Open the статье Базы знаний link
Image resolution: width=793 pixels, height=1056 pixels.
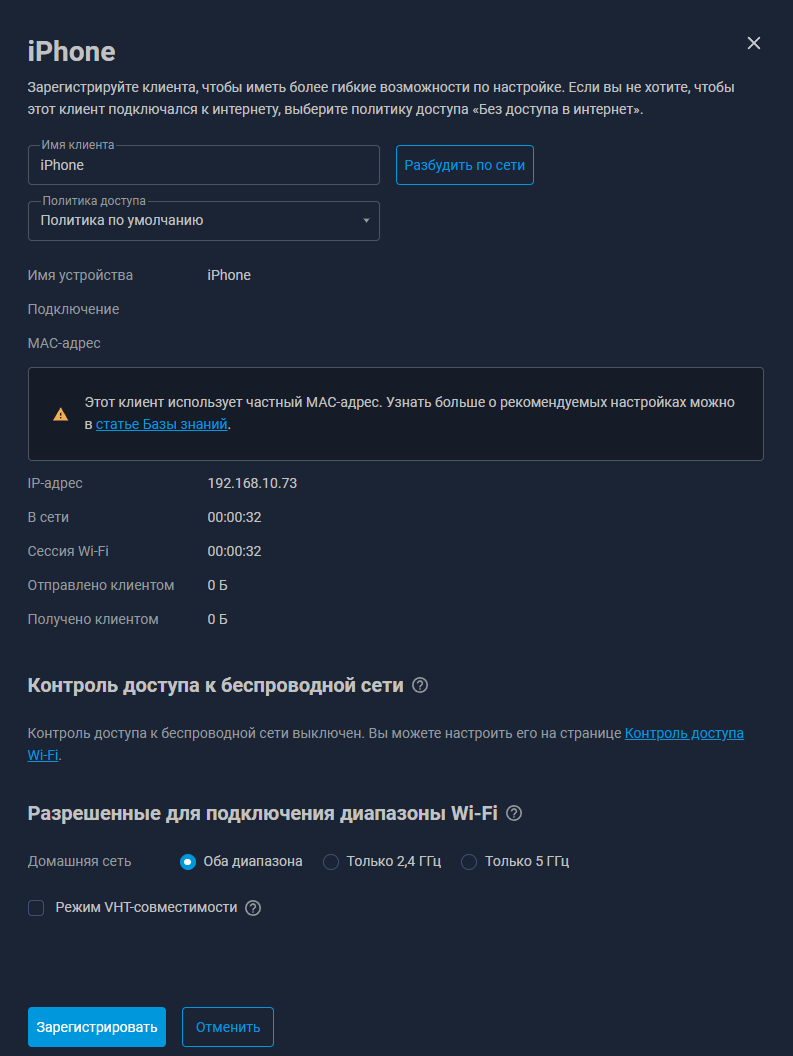pyautogui.click(x=162, y=424)
